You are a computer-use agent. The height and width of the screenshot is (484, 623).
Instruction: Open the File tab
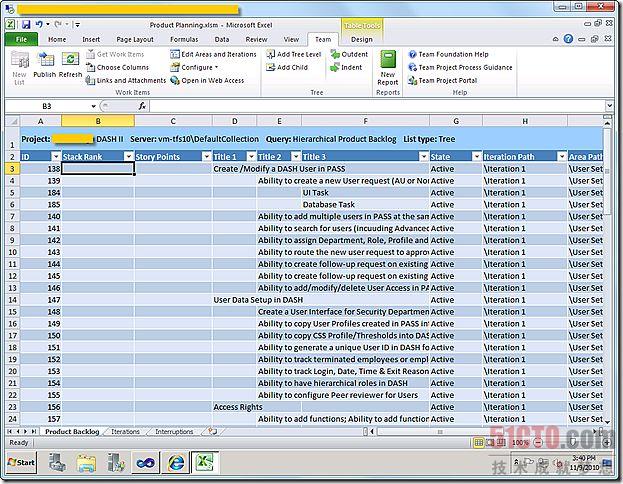pos(21,39)
